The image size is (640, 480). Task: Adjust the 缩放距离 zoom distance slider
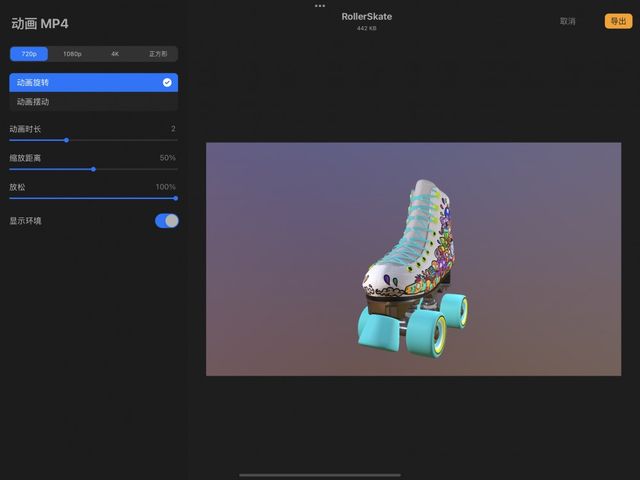coord(93,169)
